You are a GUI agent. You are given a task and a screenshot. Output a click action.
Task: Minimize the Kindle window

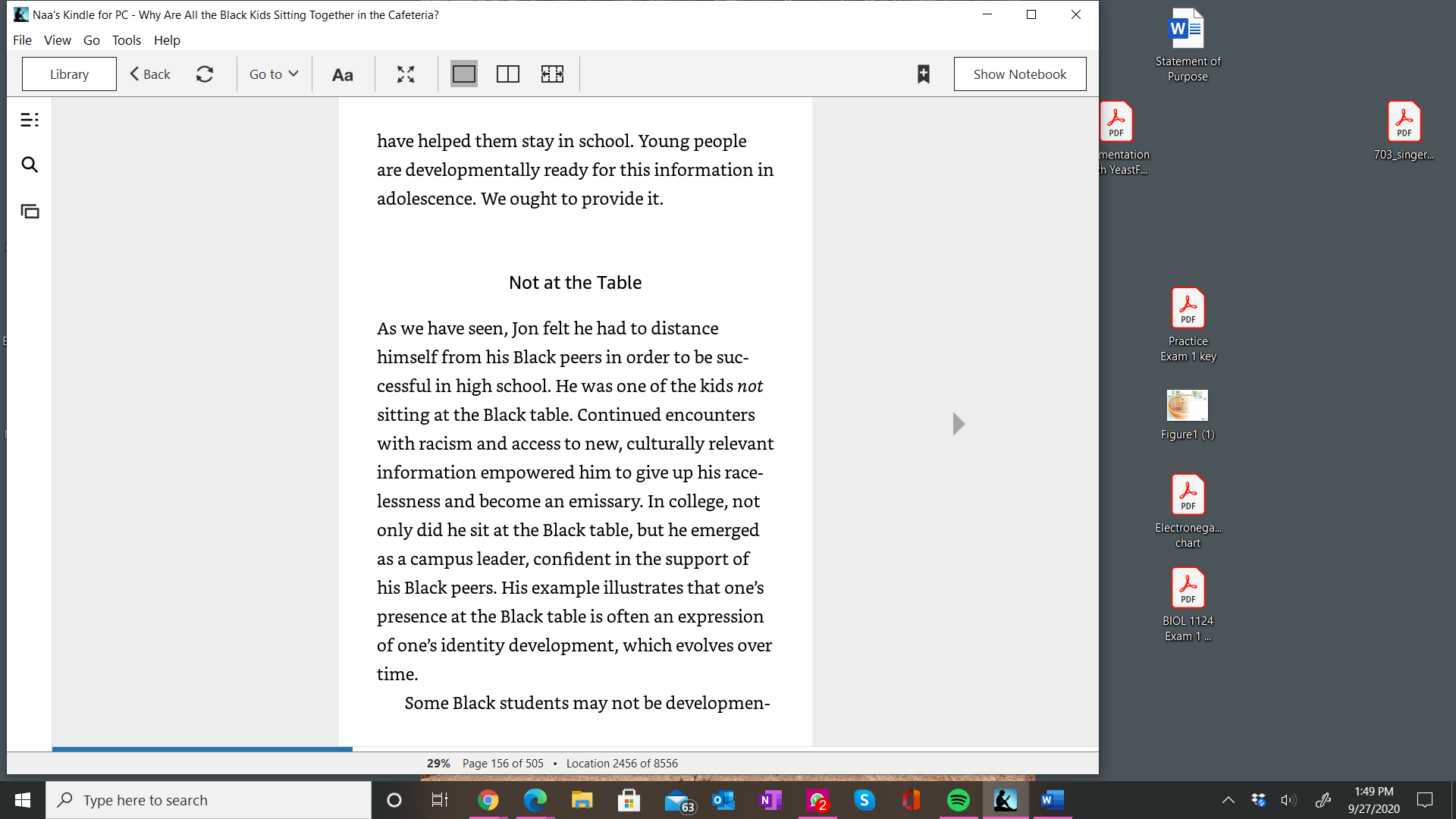(x=987, y=14)
